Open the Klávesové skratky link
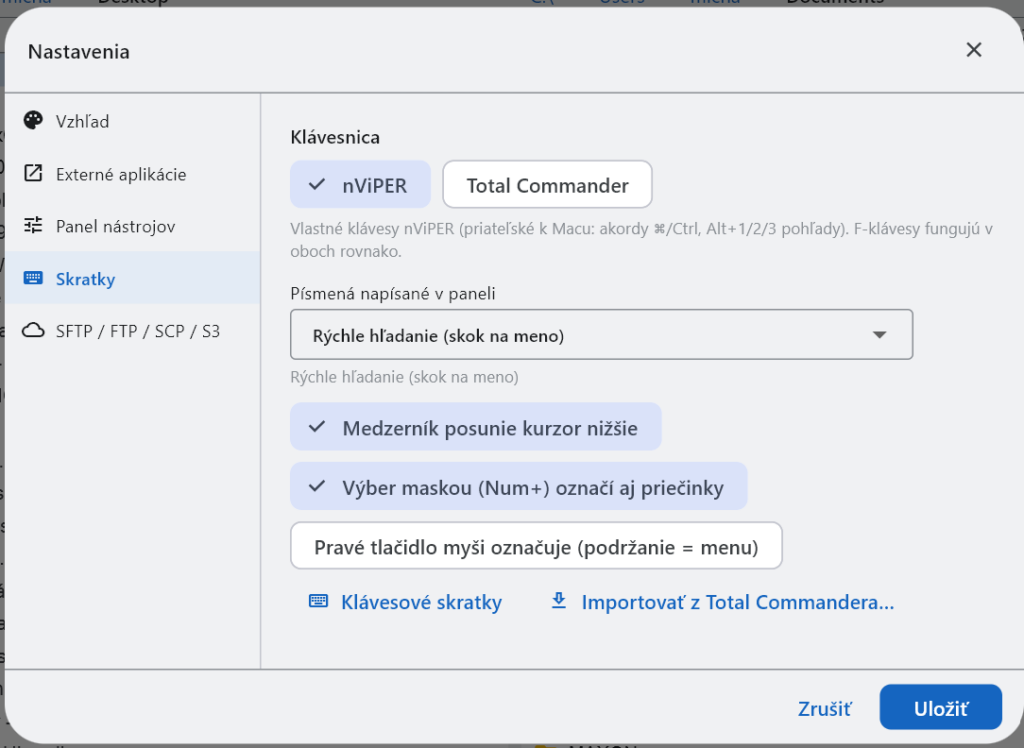 [x=406, y=602]
